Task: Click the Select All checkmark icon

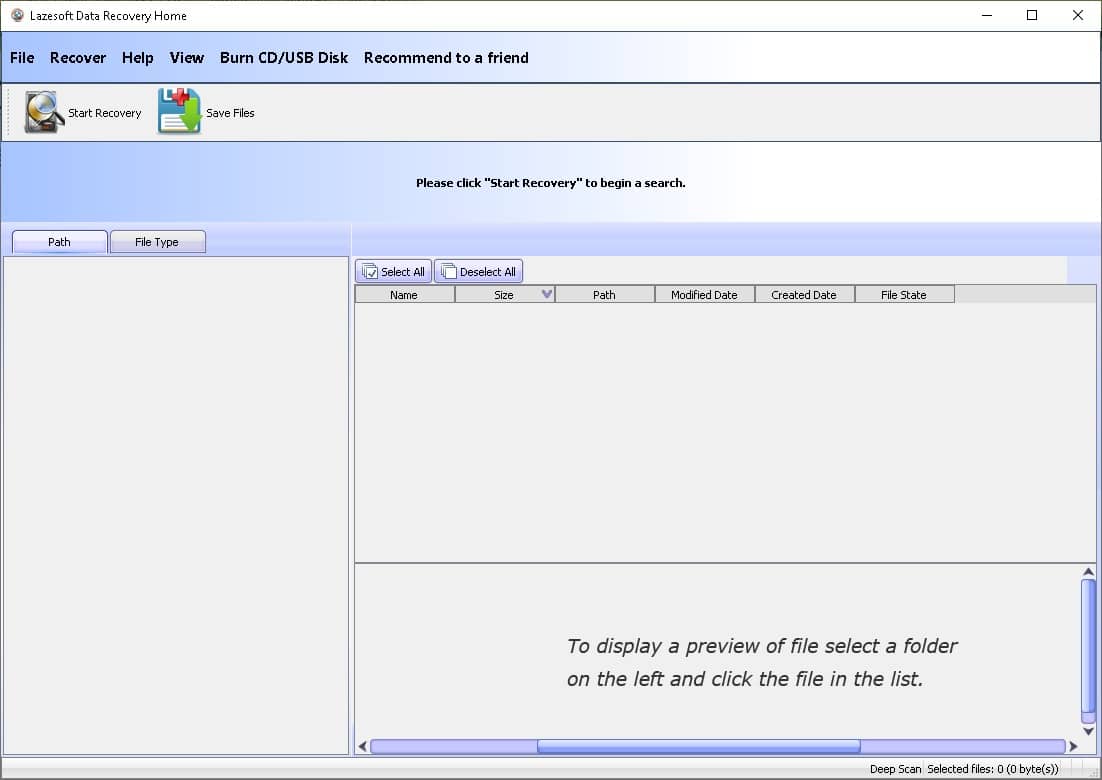Action: point(370,272)
